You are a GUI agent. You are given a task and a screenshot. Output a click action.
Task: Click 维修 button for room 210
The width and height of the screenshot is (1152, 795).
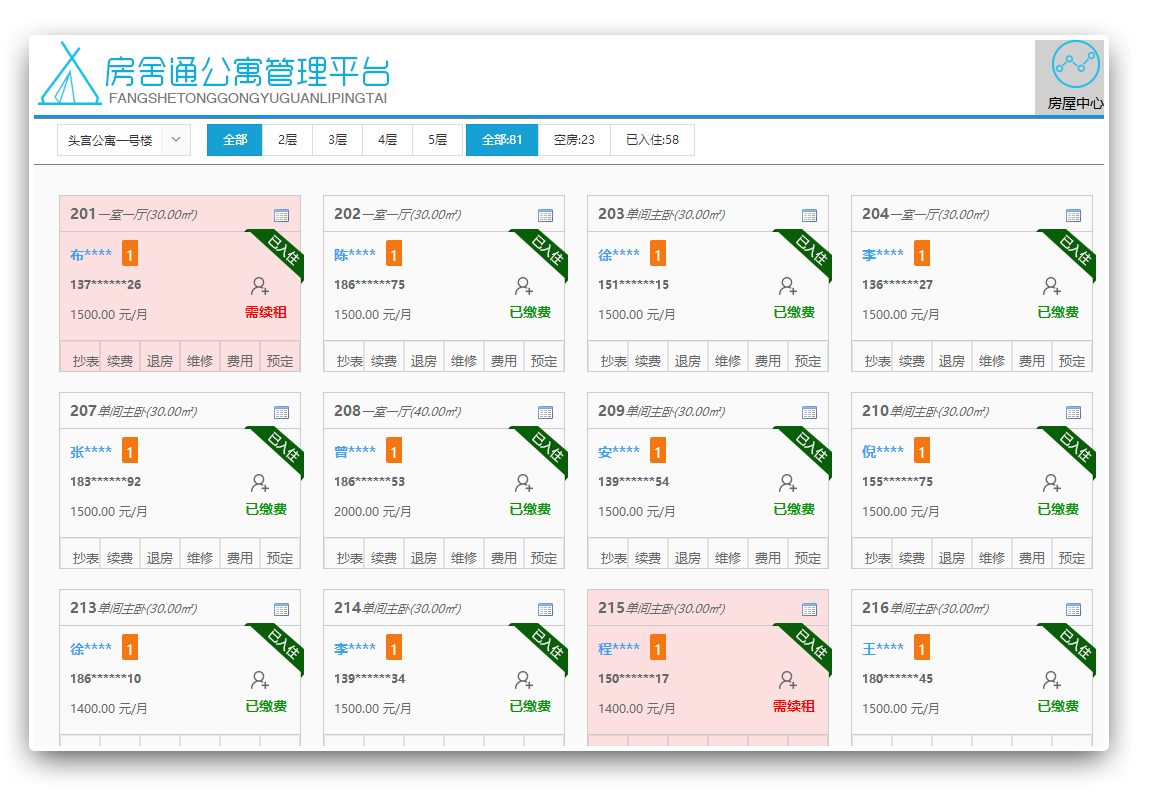click(x=992, y=558)
